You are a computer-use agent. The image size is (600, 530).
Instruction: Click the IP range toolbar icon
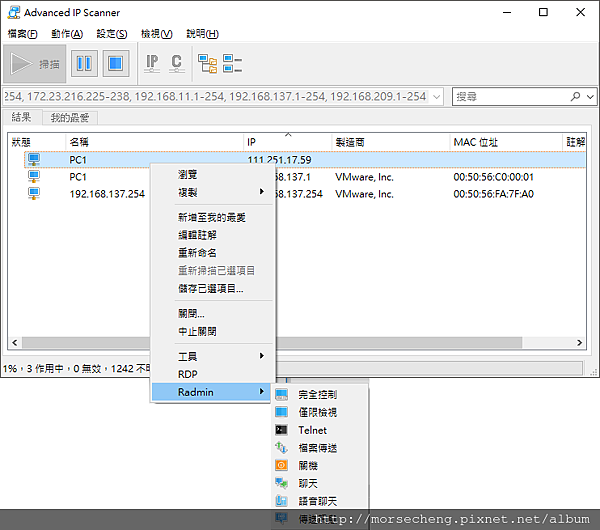(152, 64)
